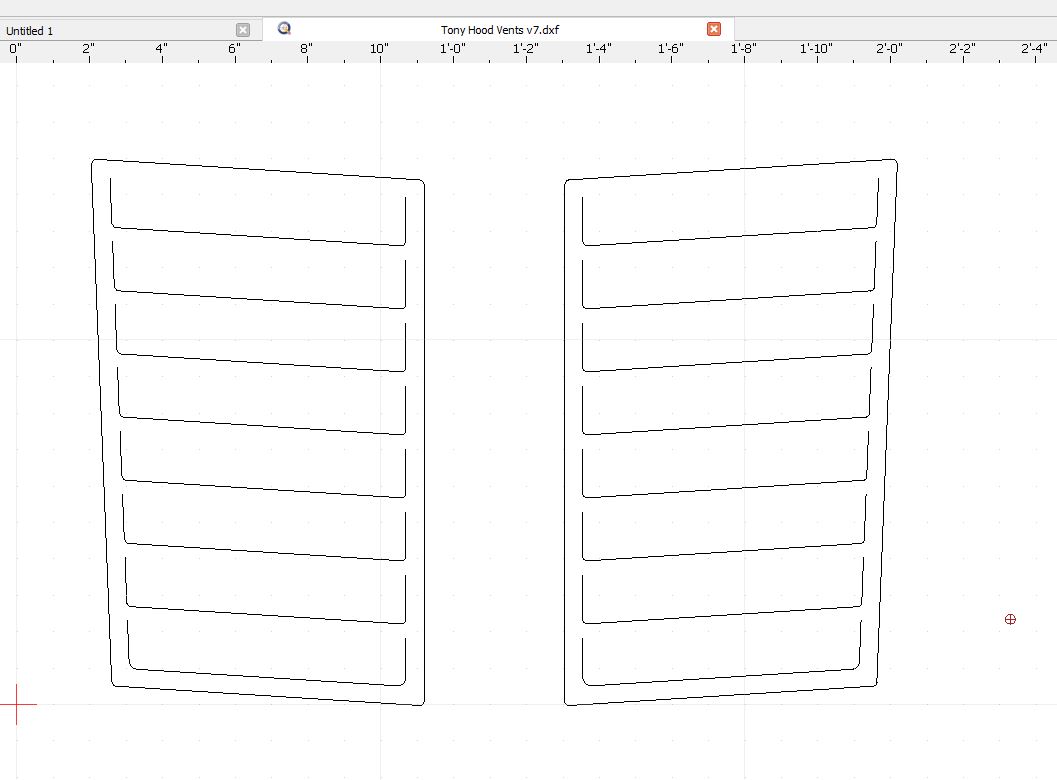
Task: Select the right vent's outer outline top edge
Action: click(730, 170)
